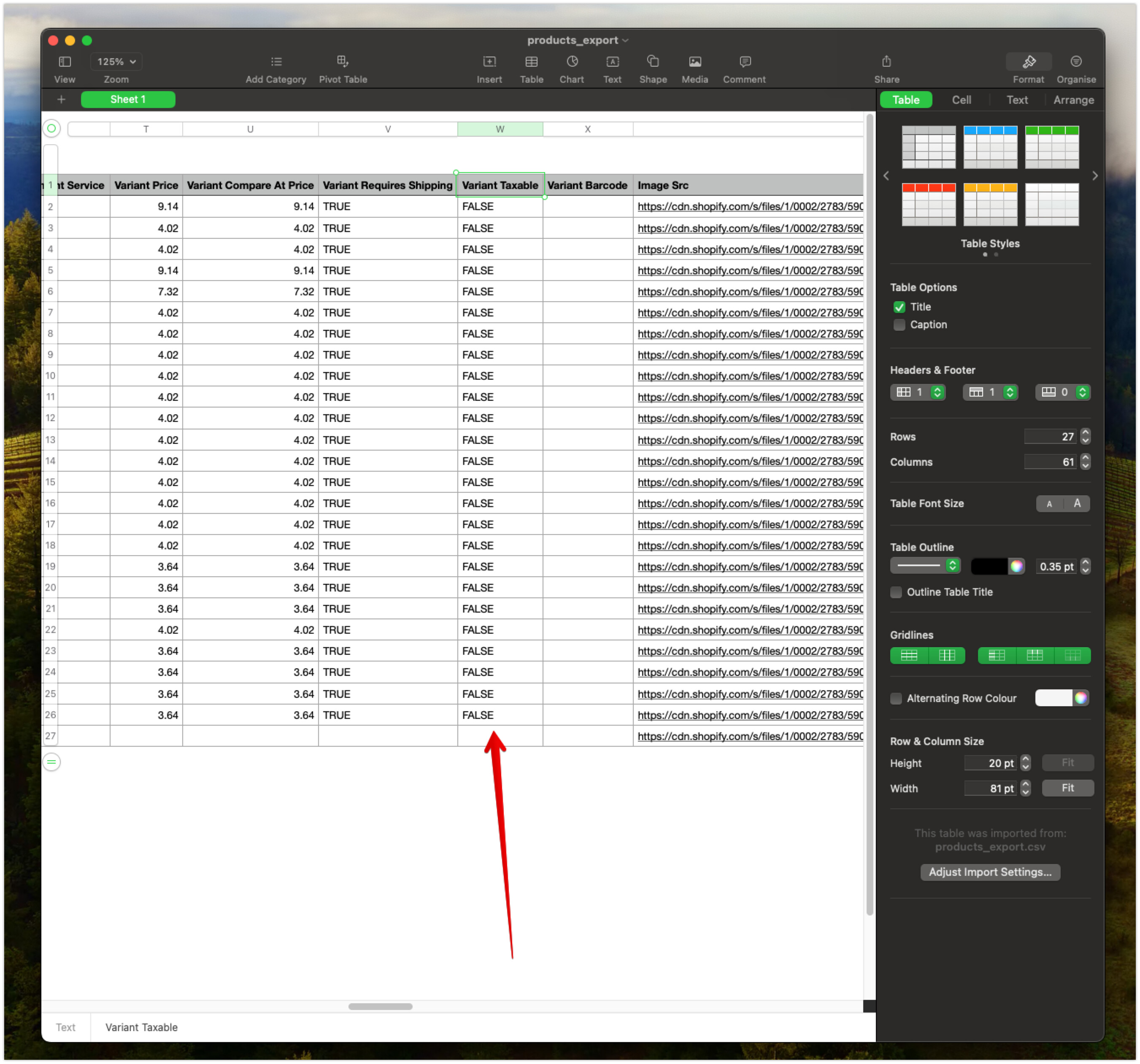Add a Comment using toolbar icon
Image resolution: width=1140 pixels, height=1064 pixels.
coord(744,62)
